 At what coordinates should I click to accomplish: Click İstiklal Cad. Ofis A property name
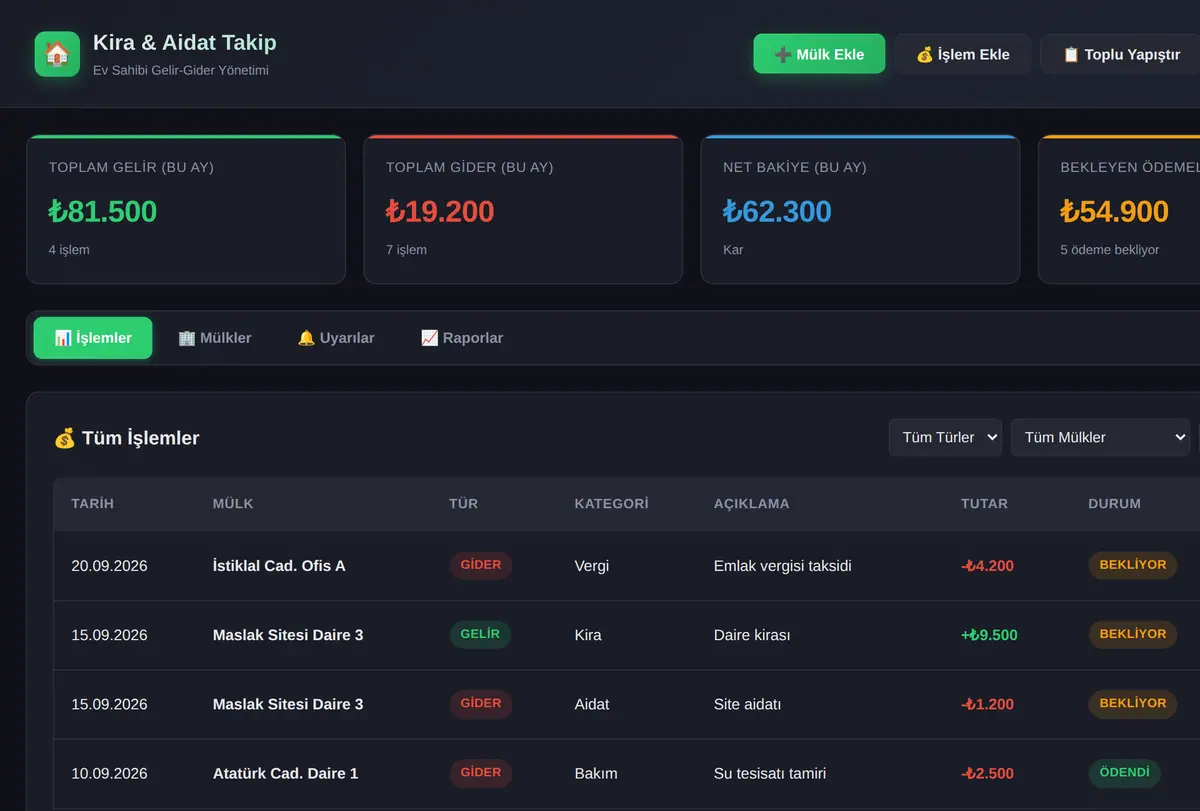coord(279,566)
